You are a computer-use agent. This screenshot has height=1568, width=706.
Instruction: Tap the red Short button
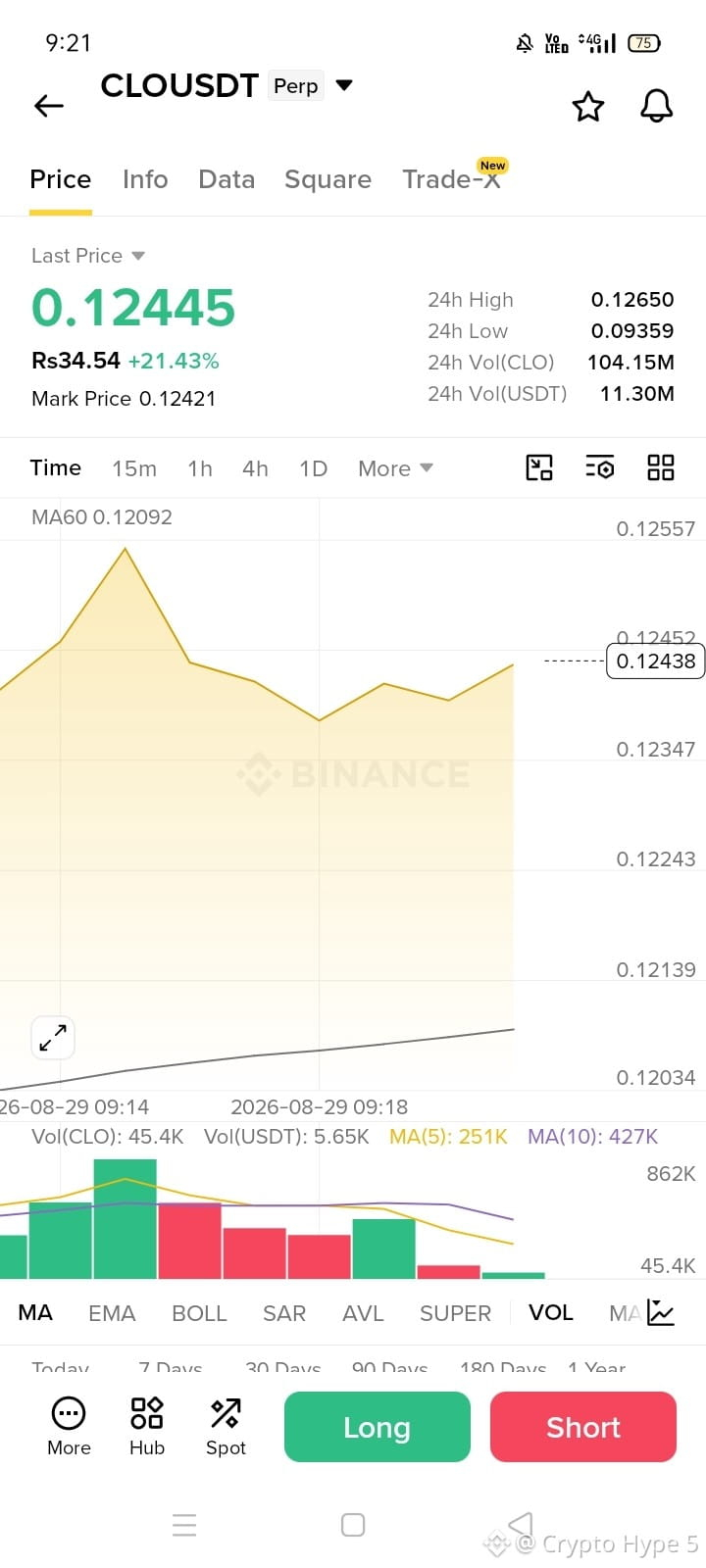583,1427
